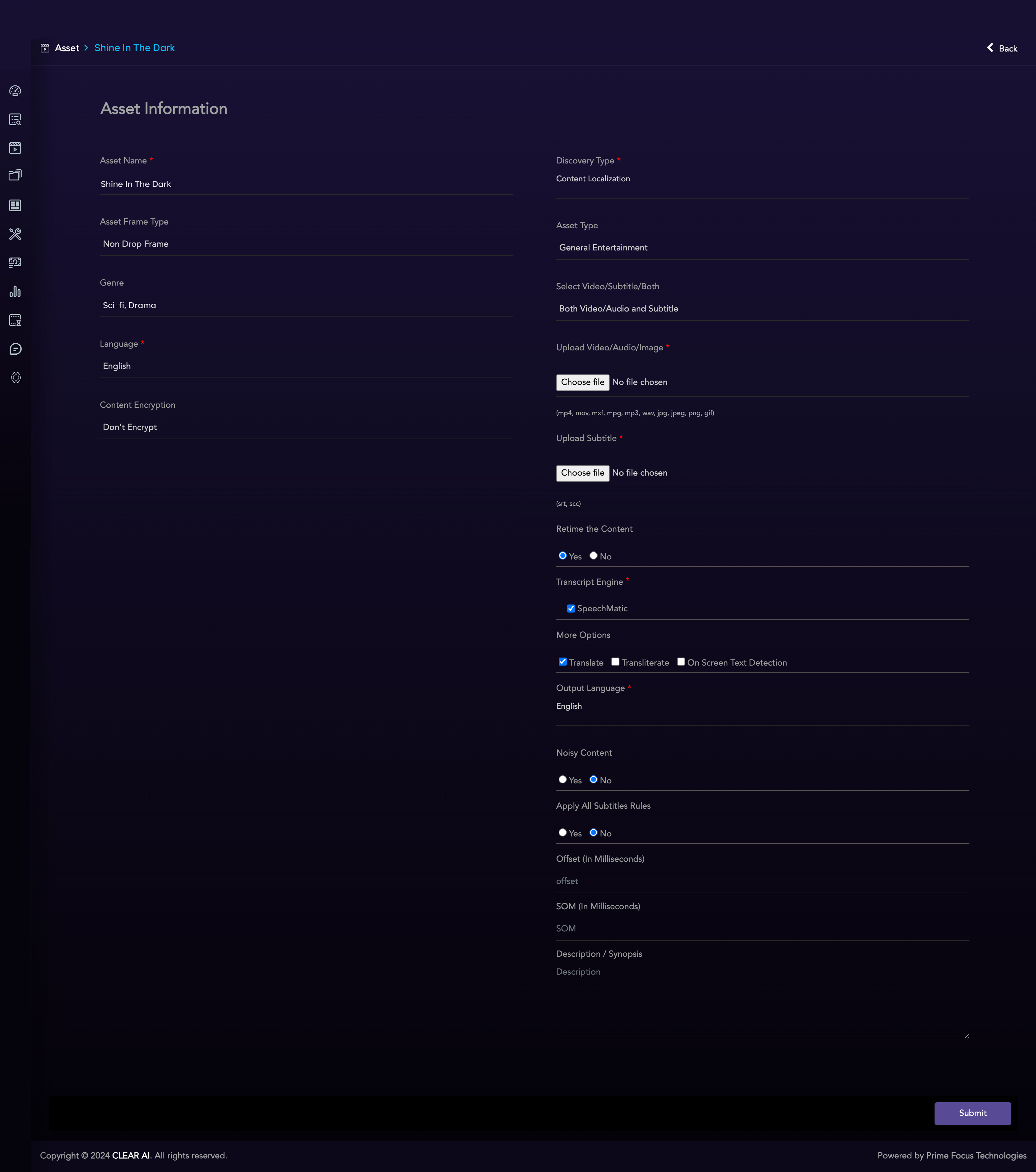
Task: Open the settings gear icon in sidebar
Action: click(15, 378)
